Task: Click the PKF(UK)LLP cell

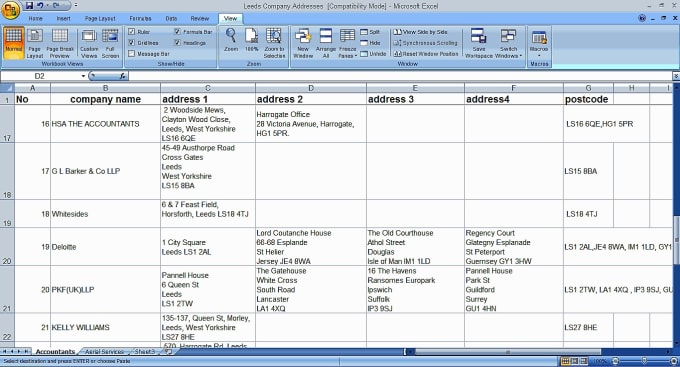Action: (105, 289)
